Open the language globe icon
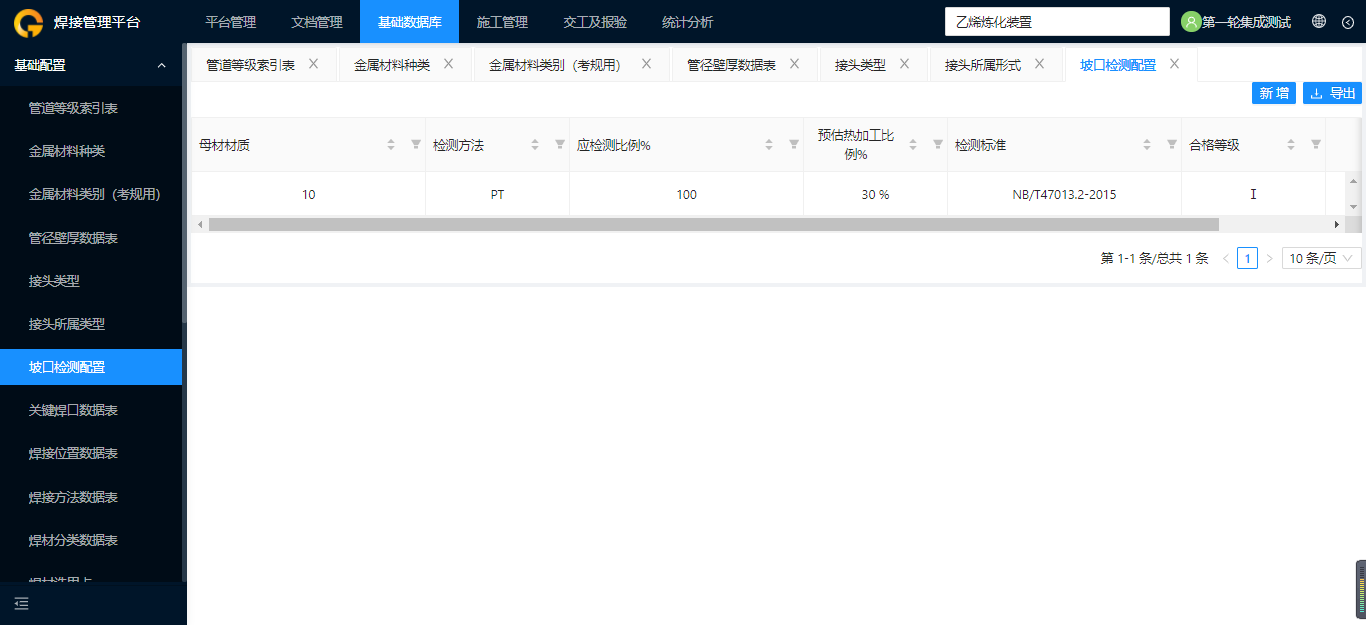Image resolution: width=1366 pixels, height=625 pixels. click(1319, 22)
